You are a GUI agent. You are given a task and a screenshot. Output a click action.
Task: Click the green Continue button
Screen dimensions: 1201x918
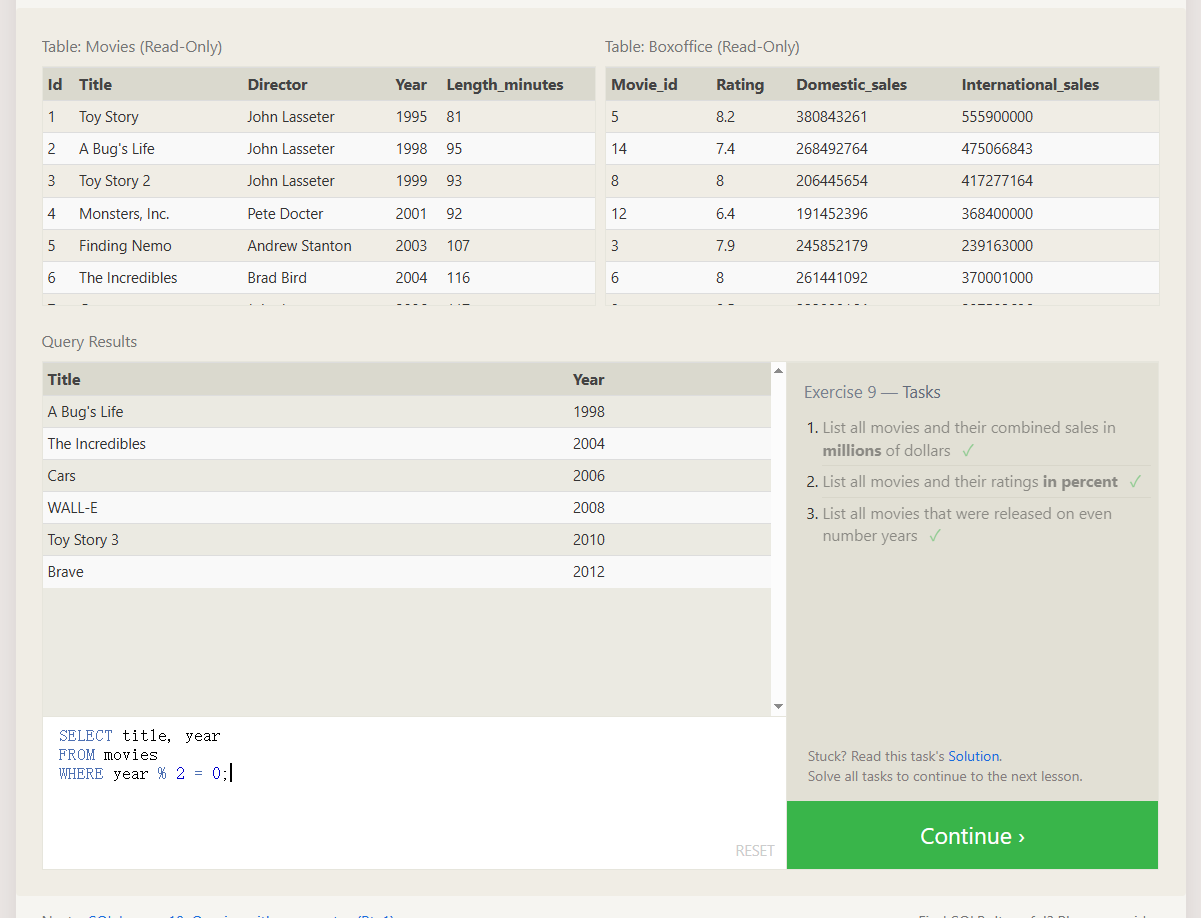(972, 835)
